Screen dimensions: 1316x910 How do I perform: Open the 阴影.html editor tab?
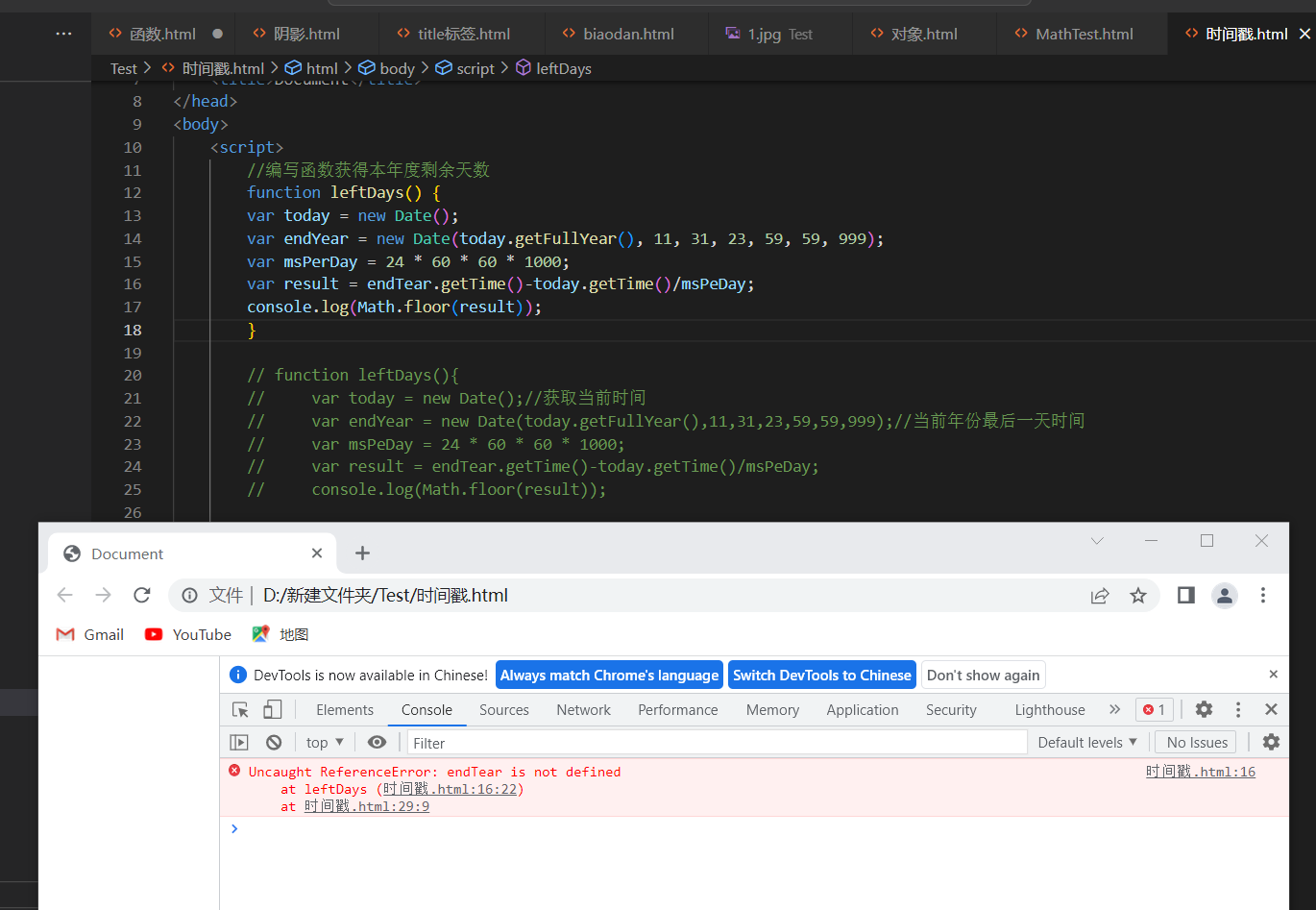tap(306, 34)
